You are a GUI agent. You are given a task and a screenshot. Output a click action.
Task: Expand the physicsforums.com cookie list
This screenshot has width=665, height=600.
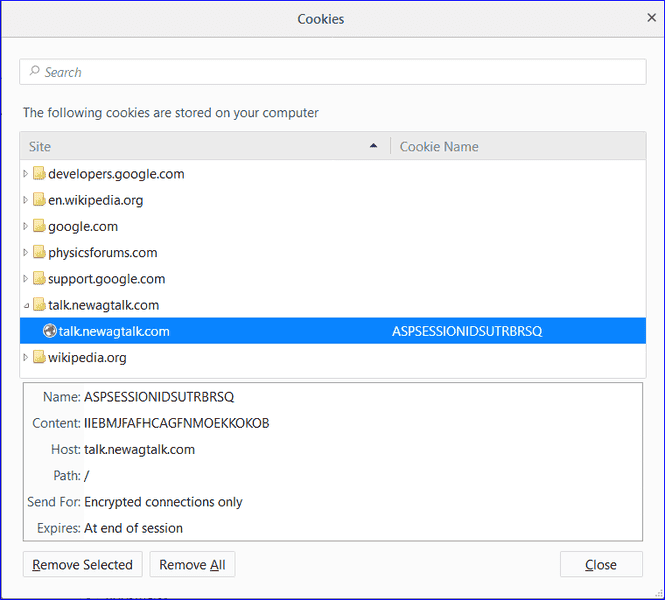(x=26, y=253)
